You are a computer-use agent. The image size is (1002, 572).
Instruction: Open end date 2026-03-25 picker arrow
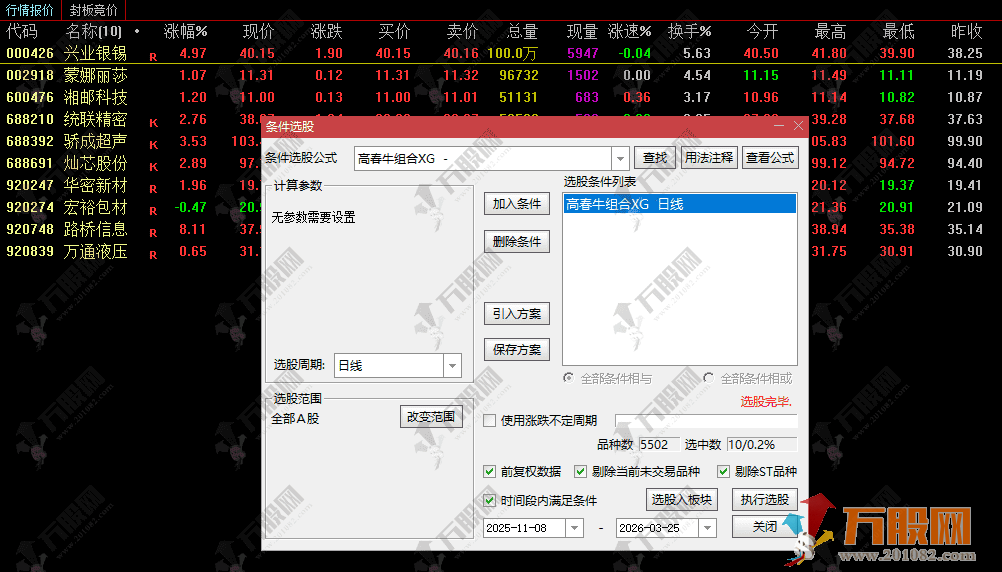(707, 528)
